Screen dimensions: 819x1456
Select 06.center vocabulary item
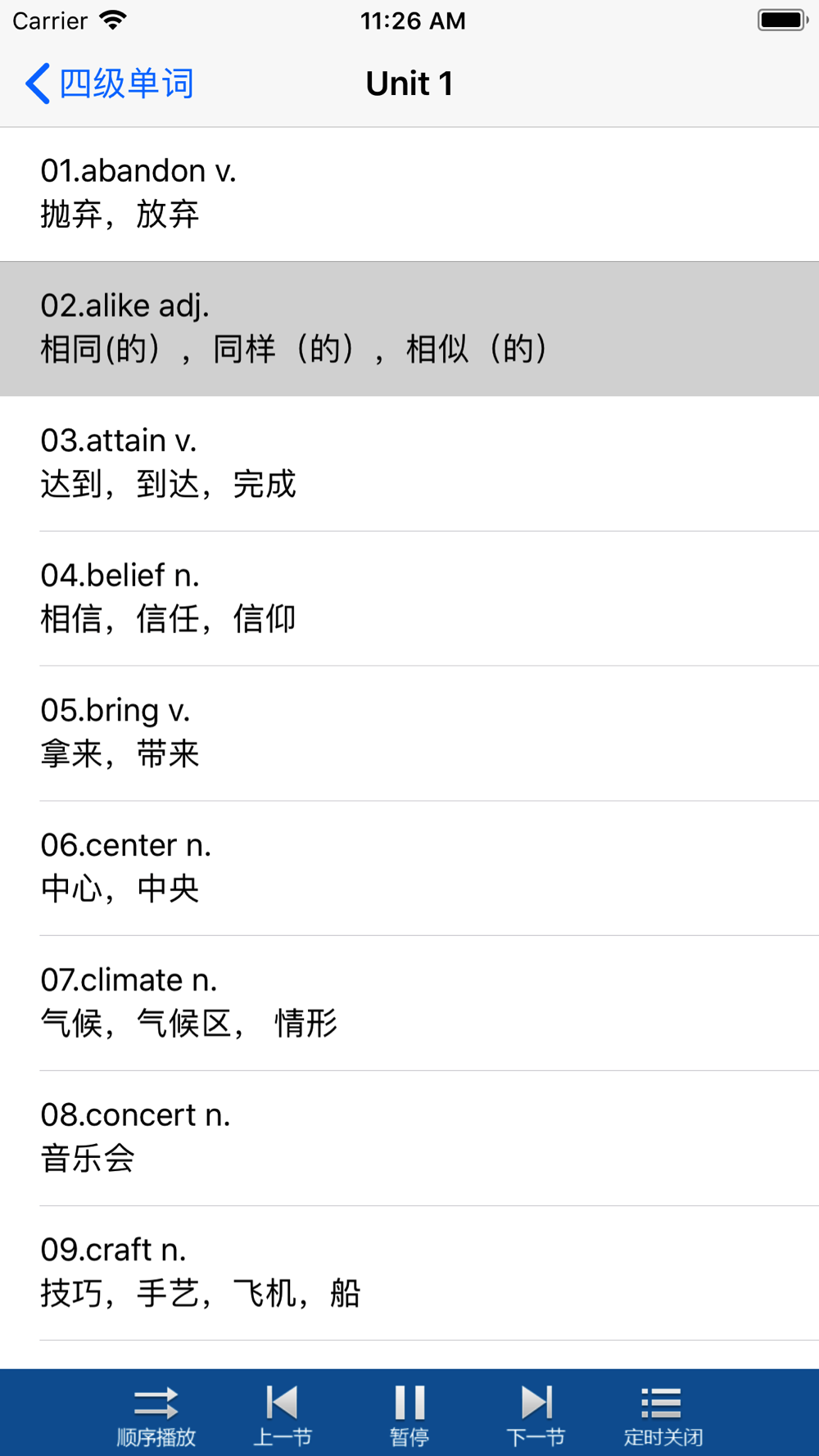click(x=409, y=867)
